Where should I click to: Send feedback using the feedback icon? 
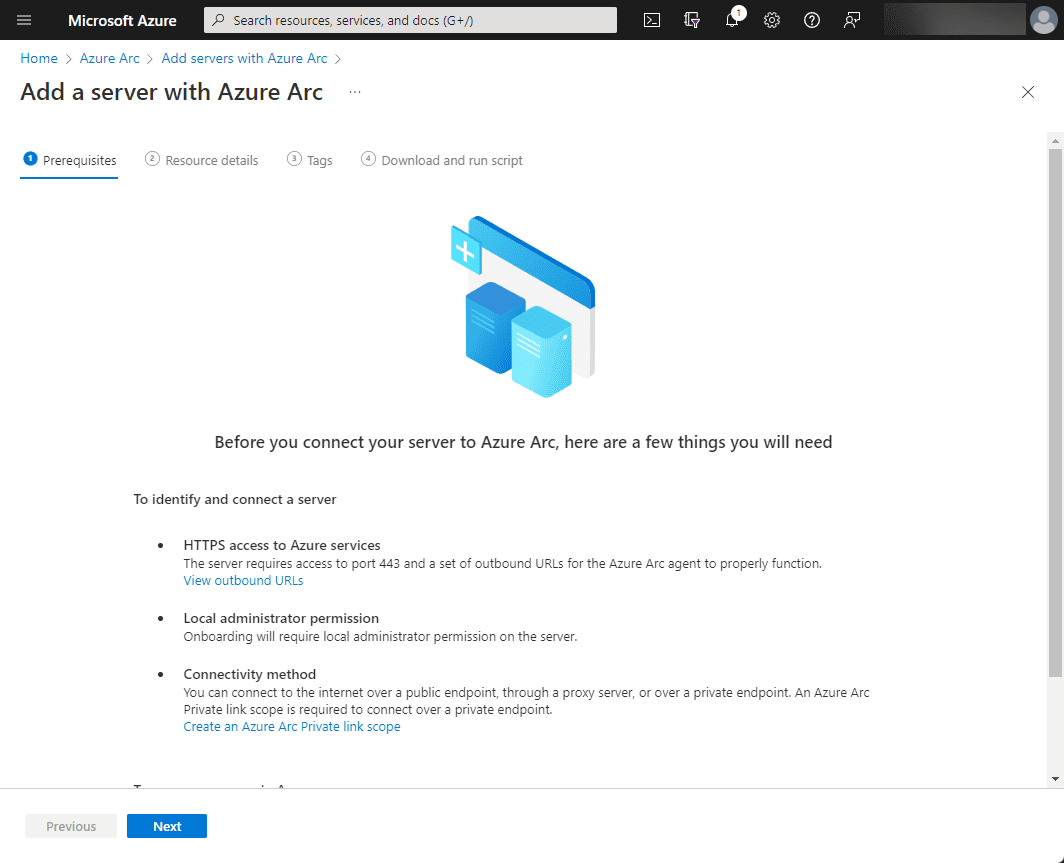852,20
